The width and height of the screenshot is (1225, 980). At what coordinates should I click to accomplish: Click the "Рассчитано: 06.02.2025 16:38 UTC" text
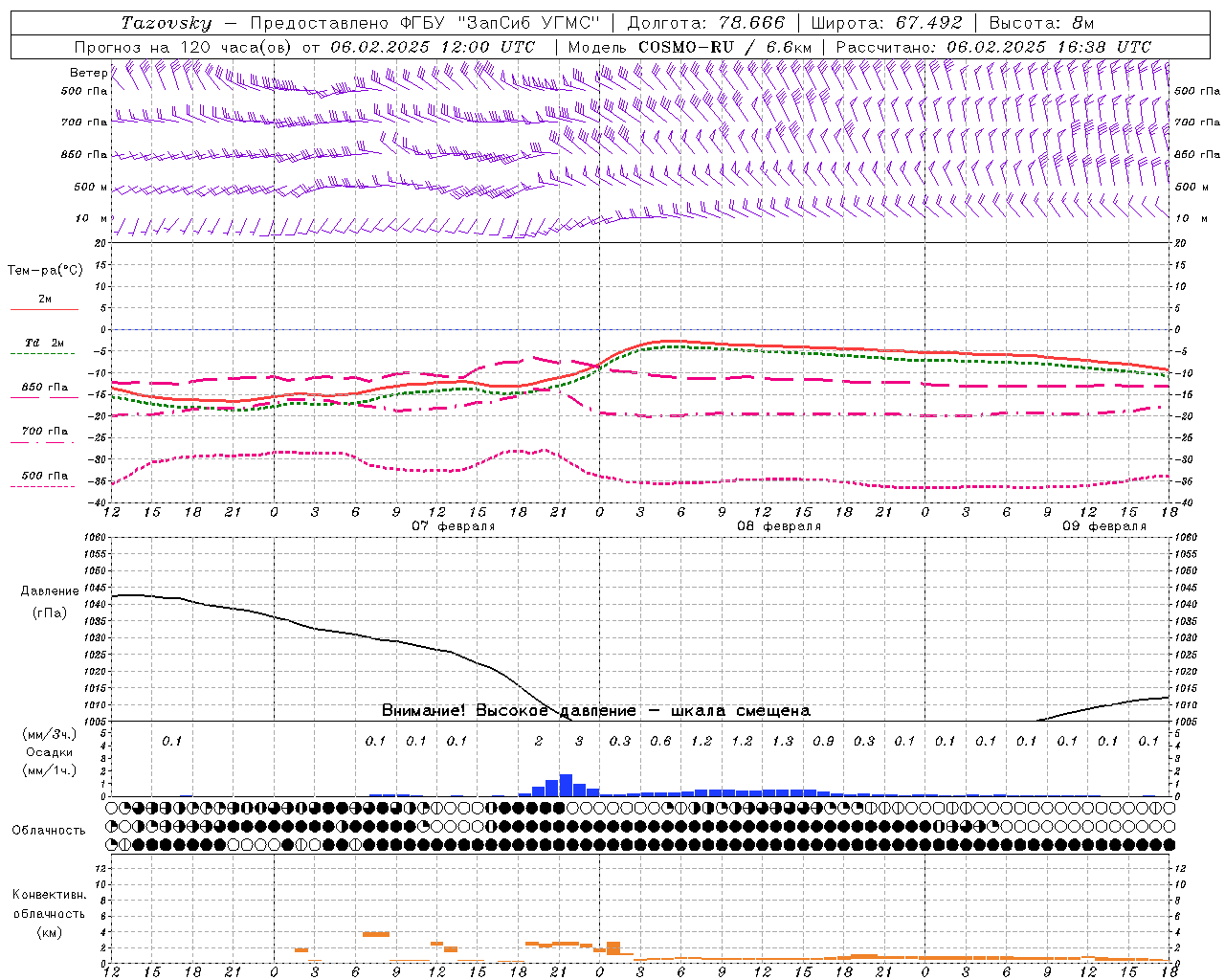click(x=993, y=46)
